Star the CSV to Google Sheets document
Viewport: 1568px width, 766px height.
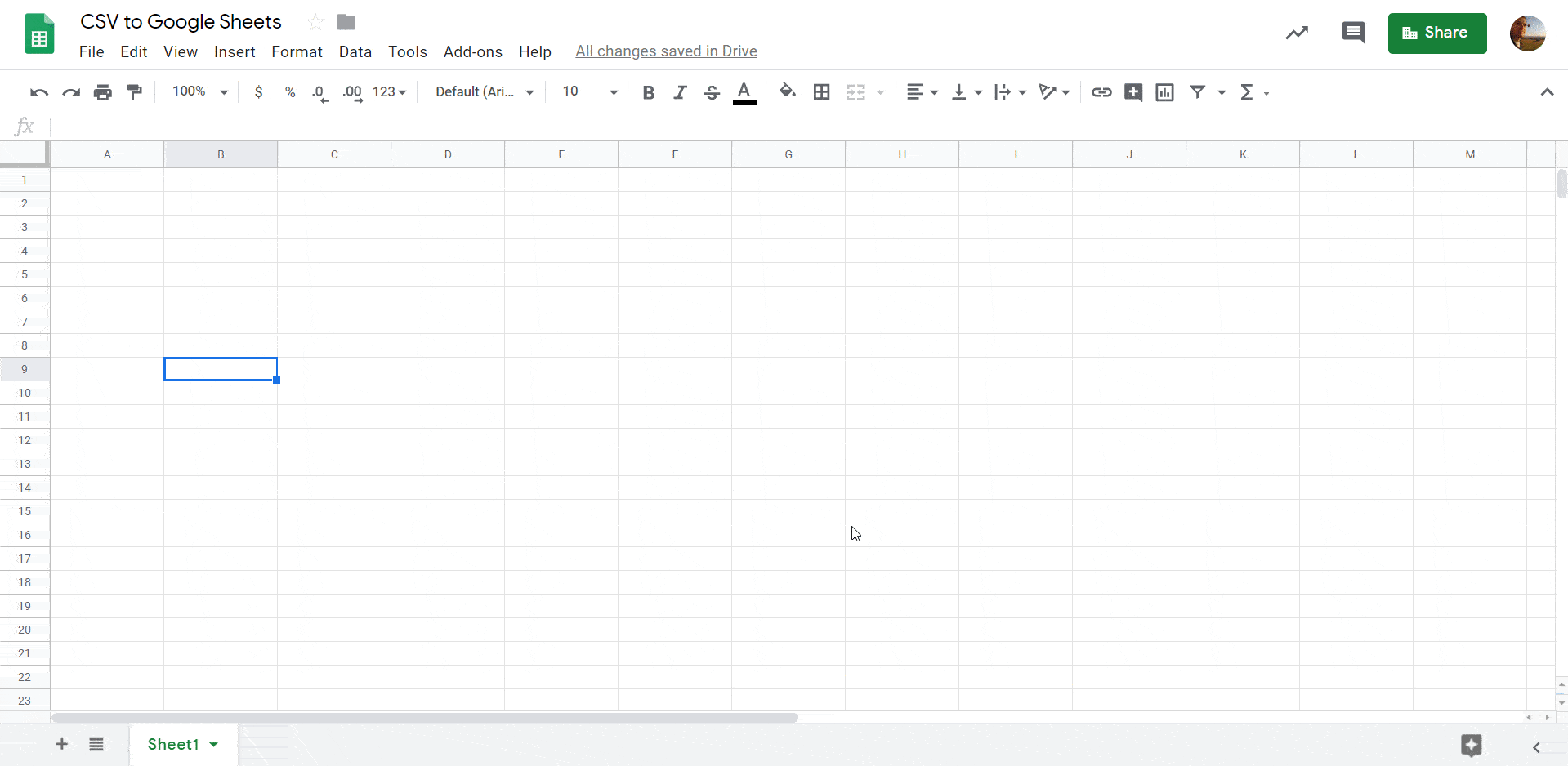point(315,22)
